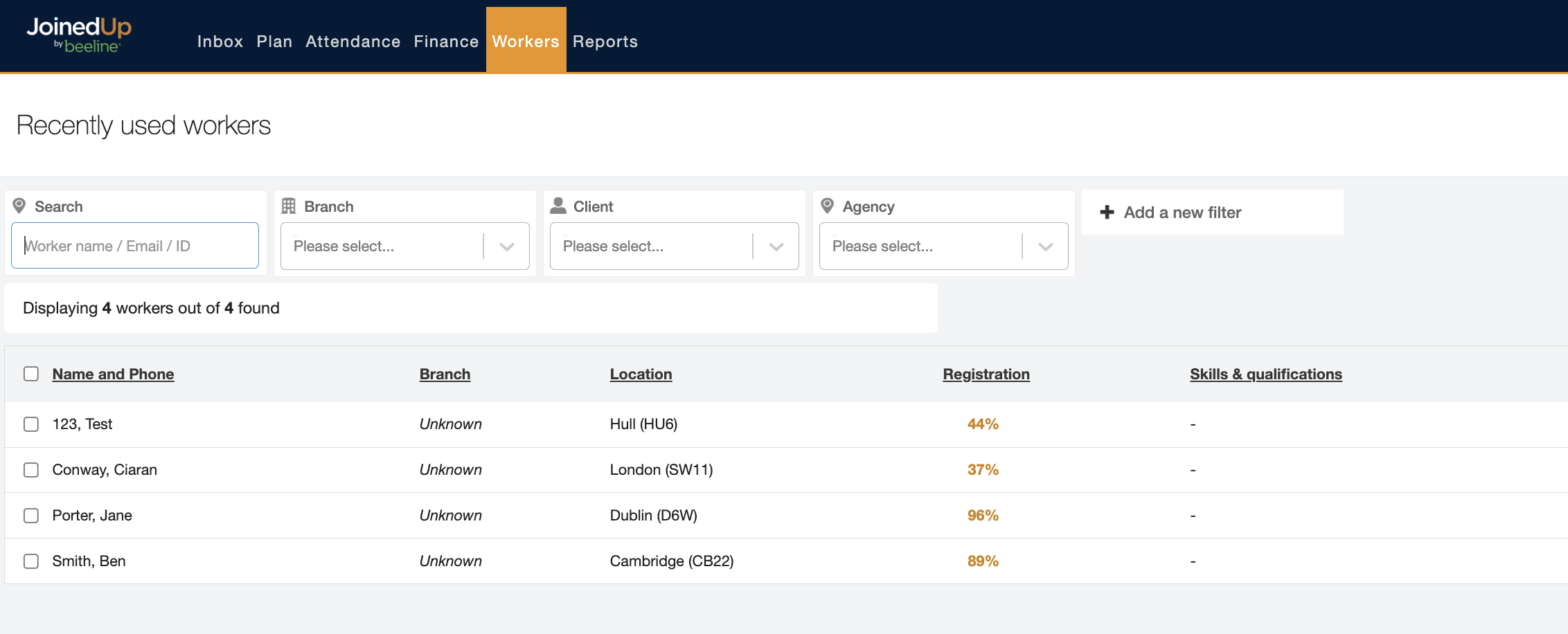Sort table by Registration column

(x=986, y=374)
